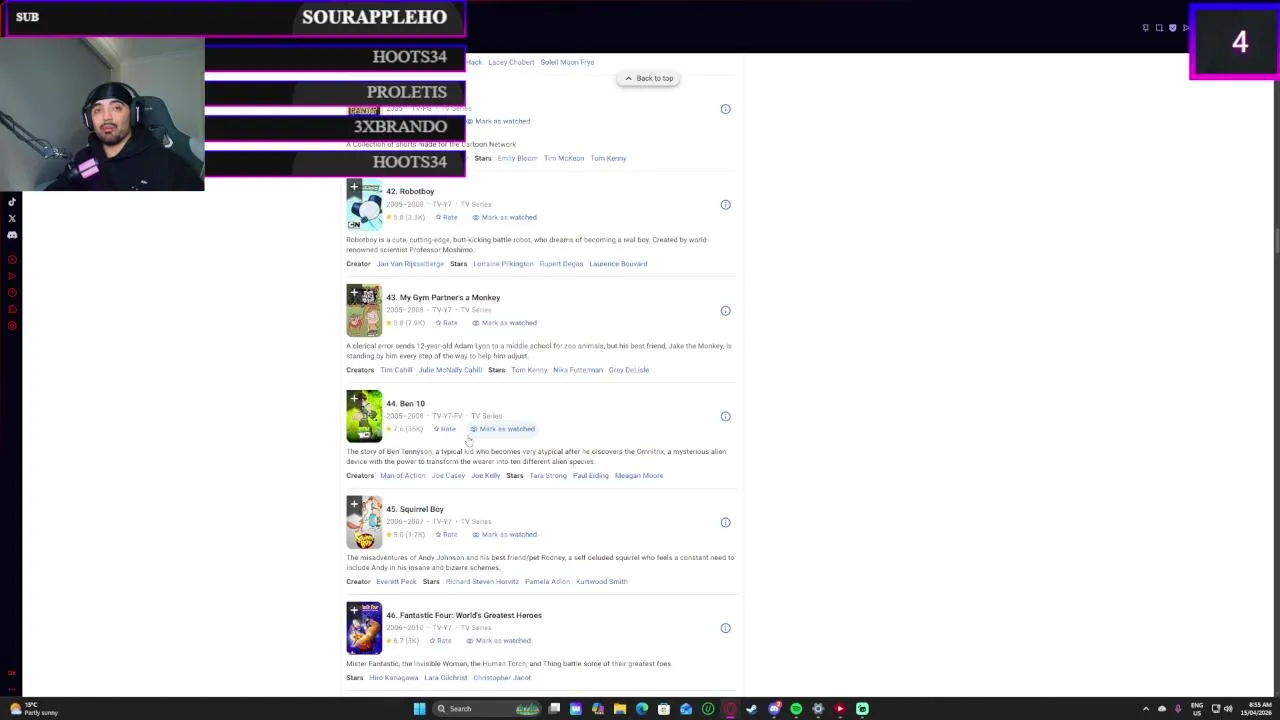Open Soleil Moon Frye link
The height and width of the screenshot is (720, 1280).
(567, 62)
